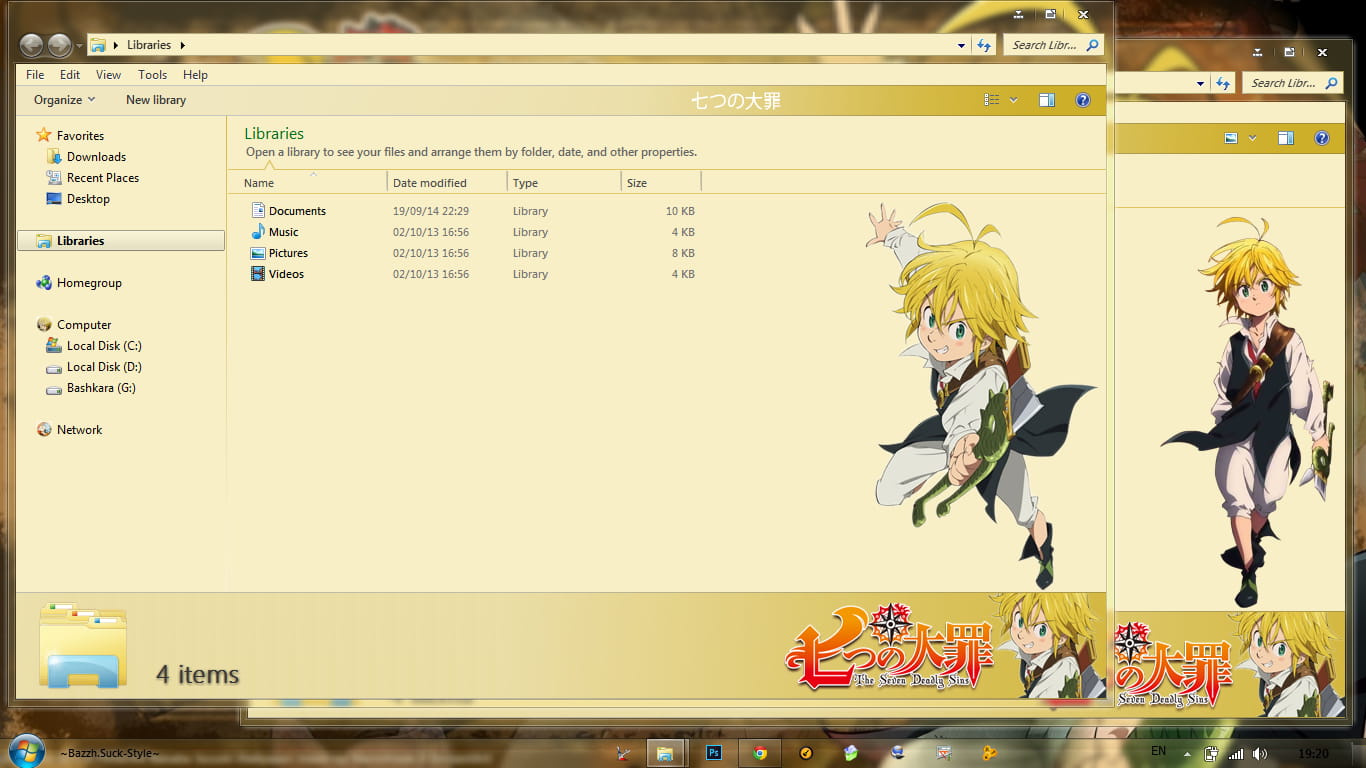1366x768 pixels.
Task: Select Local Disk (C:) in navigation pane
Action: 104,346
